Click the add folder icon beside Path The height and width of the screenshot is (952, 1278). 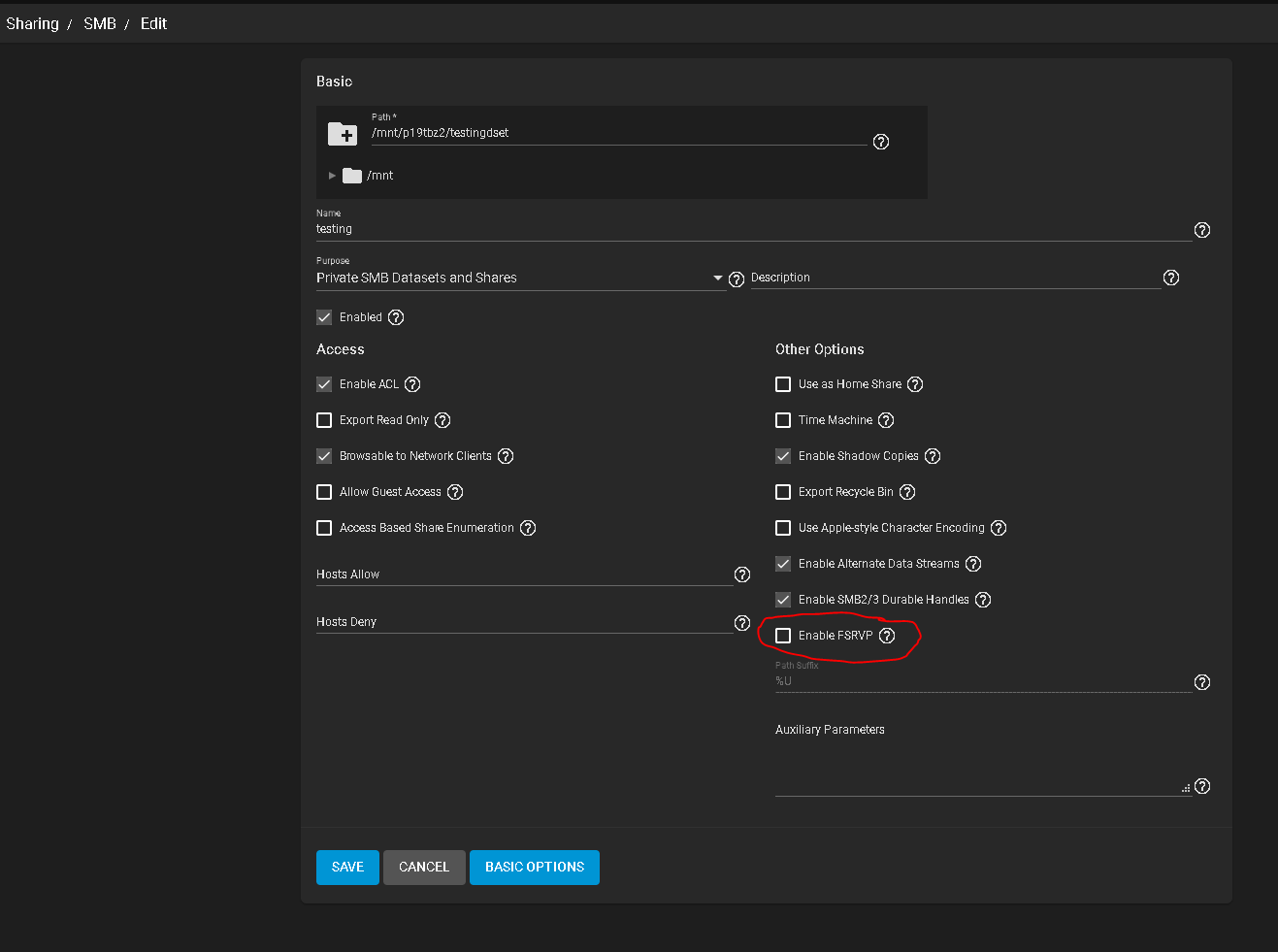pos(343,134)
